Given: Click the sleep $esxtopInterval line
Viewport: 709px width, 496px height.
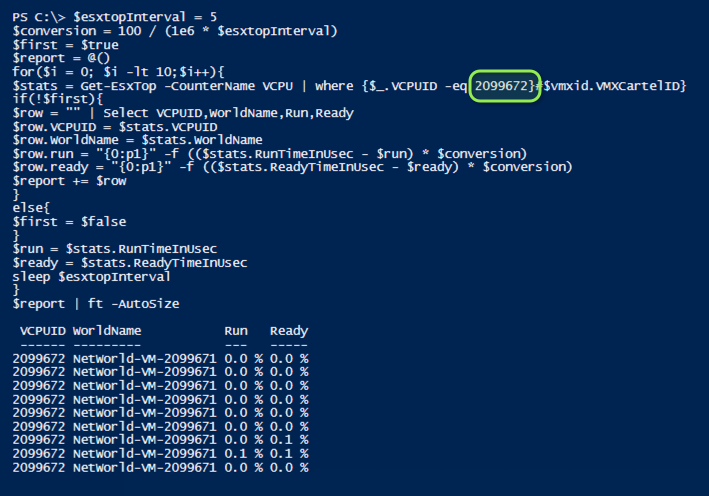Looking at the screenshot, I should click(x=91, y=276).
